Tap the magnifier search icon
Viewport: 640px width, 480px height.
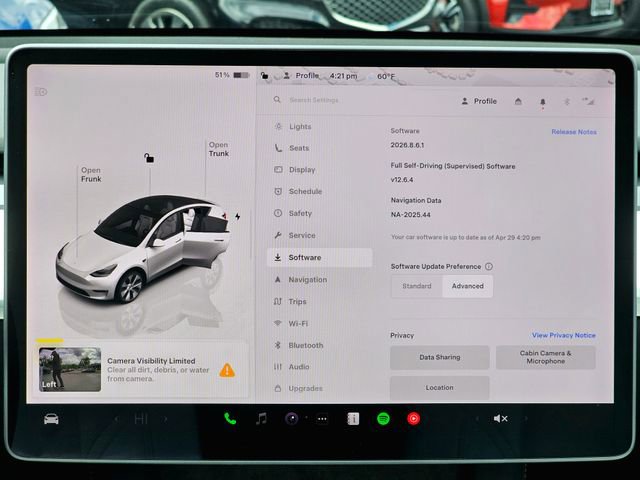277,100
